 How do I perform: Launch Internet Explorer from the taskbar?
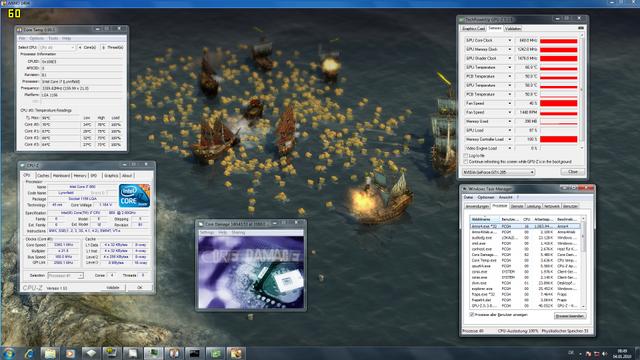point(29,353)
